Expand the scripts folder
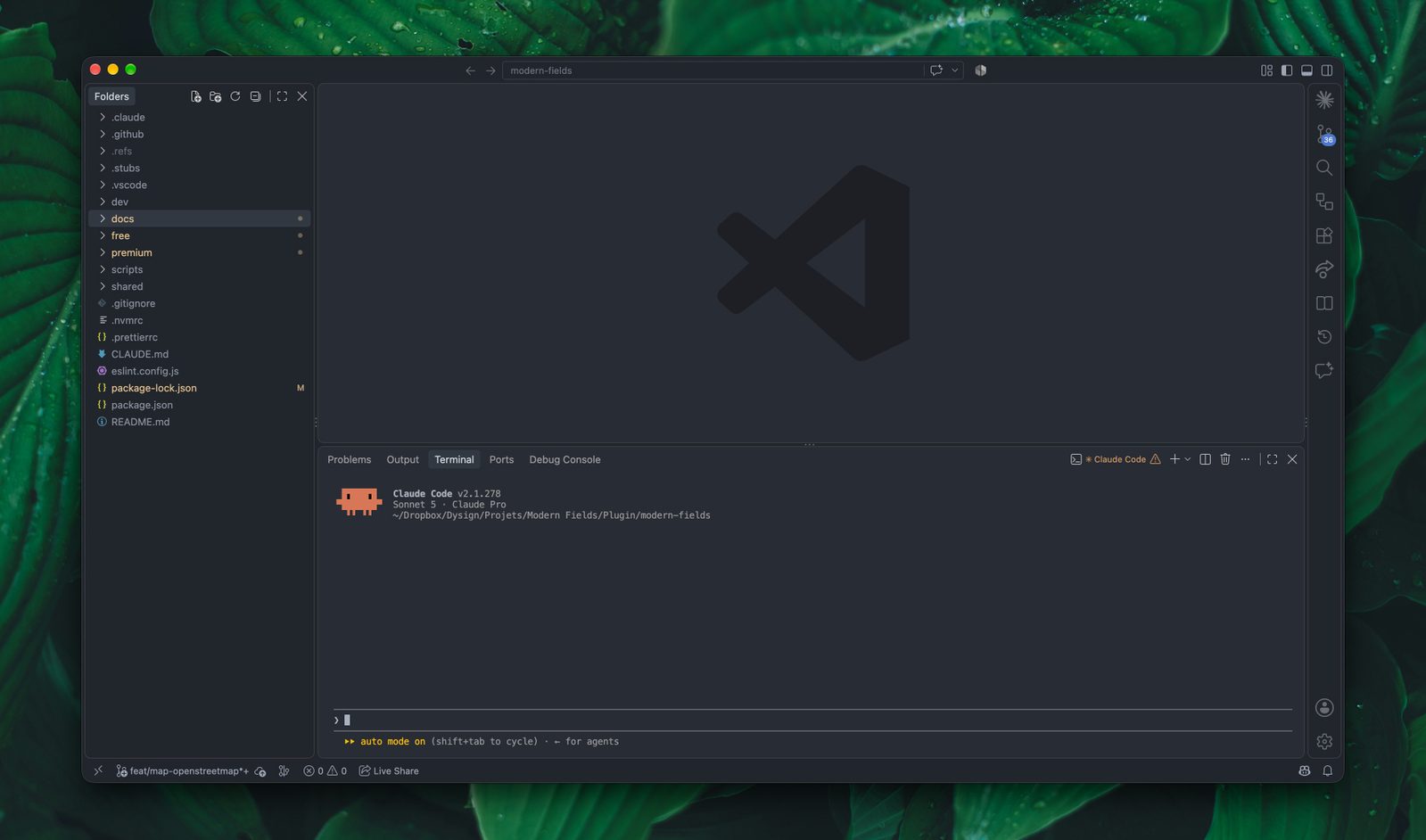The image size is (1426, 840). pyautogui.click(x=199, y=269)
